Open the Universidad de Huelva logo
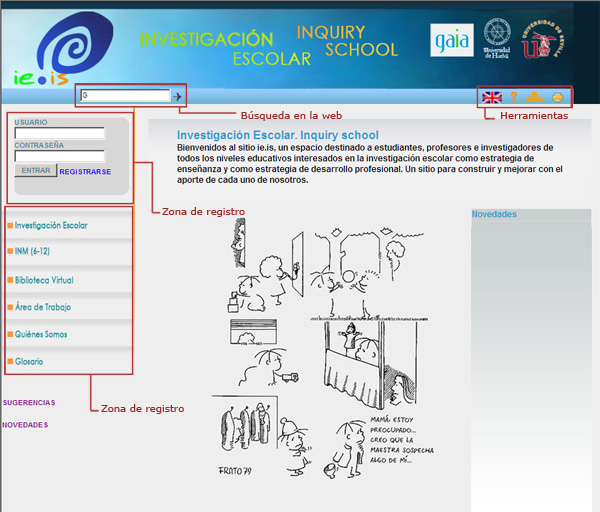The width and height of the screenshot is (600, 512). click(497, 38)
